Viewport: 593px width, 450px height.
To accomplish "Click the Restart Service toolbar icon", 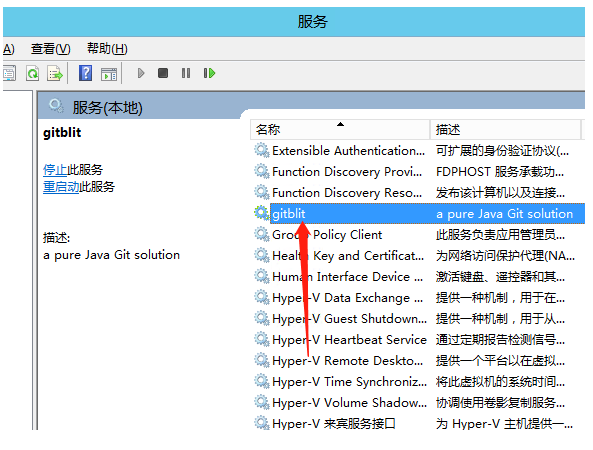I will pyautogui.click(x=209, y=73).
